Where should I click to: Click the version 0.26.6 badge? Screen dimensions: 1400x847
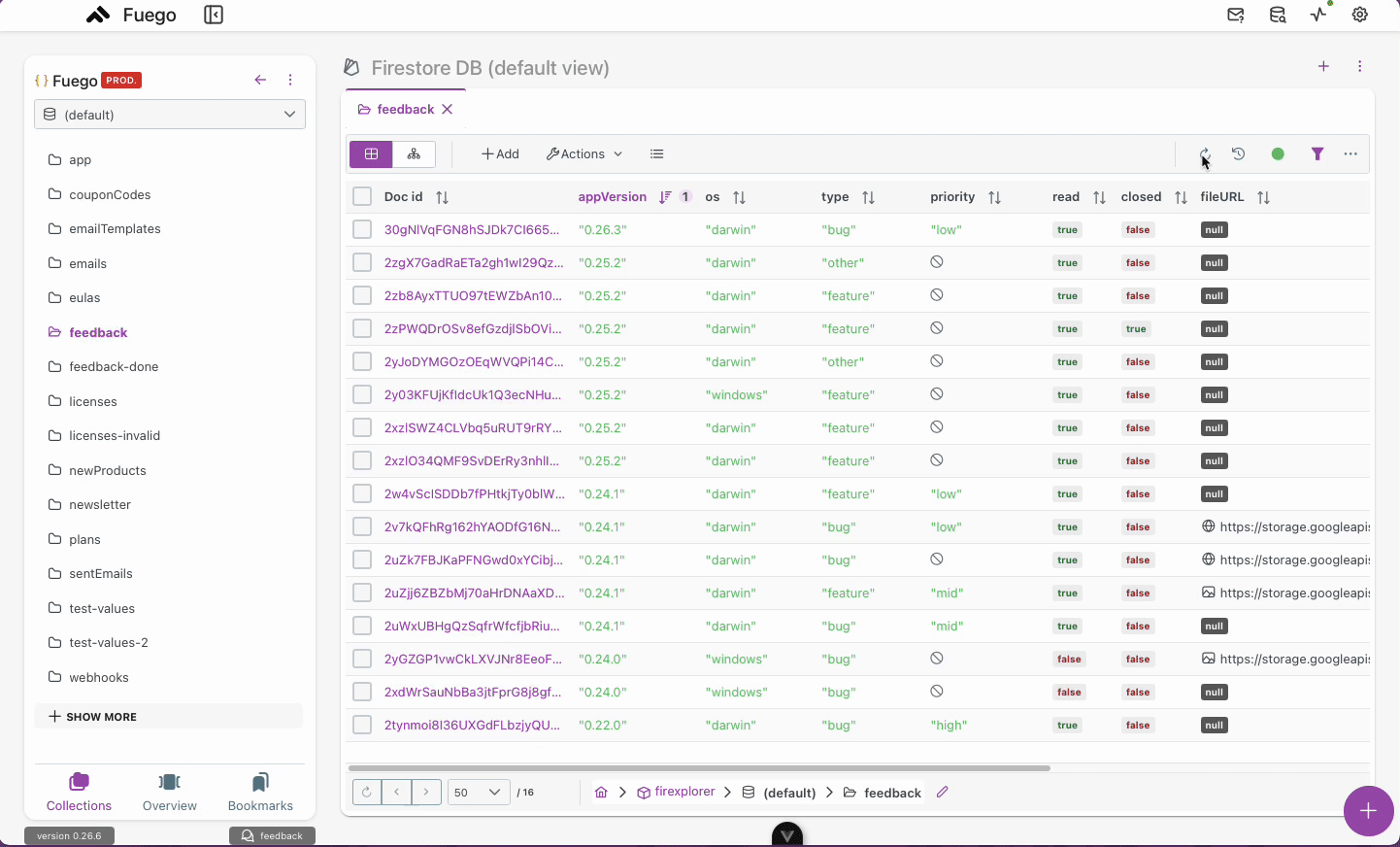click(69, 835)
